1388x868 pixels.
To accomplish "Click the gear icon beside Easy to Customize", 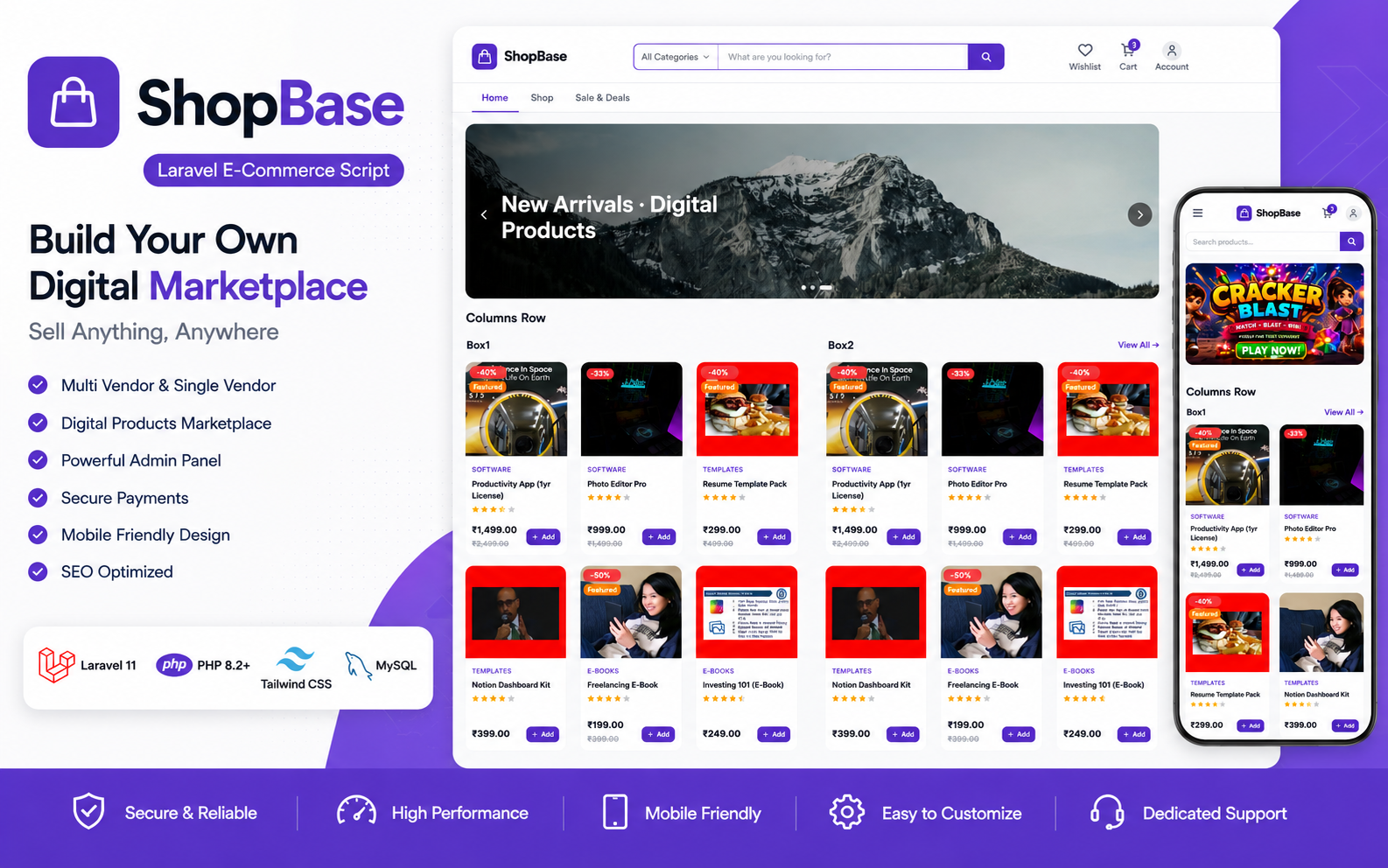I will click(x=846, y=812).
